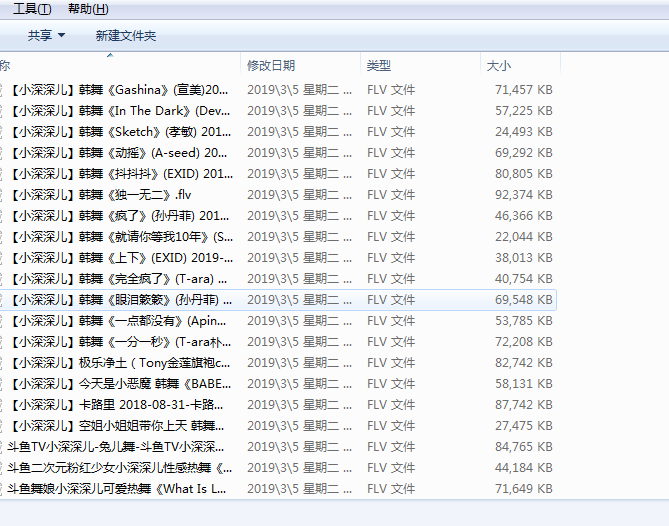Select the 韩舞《就请你等我10年》 file
The height and width of the screenshot is (526, 669).
[x=118, y=237]
